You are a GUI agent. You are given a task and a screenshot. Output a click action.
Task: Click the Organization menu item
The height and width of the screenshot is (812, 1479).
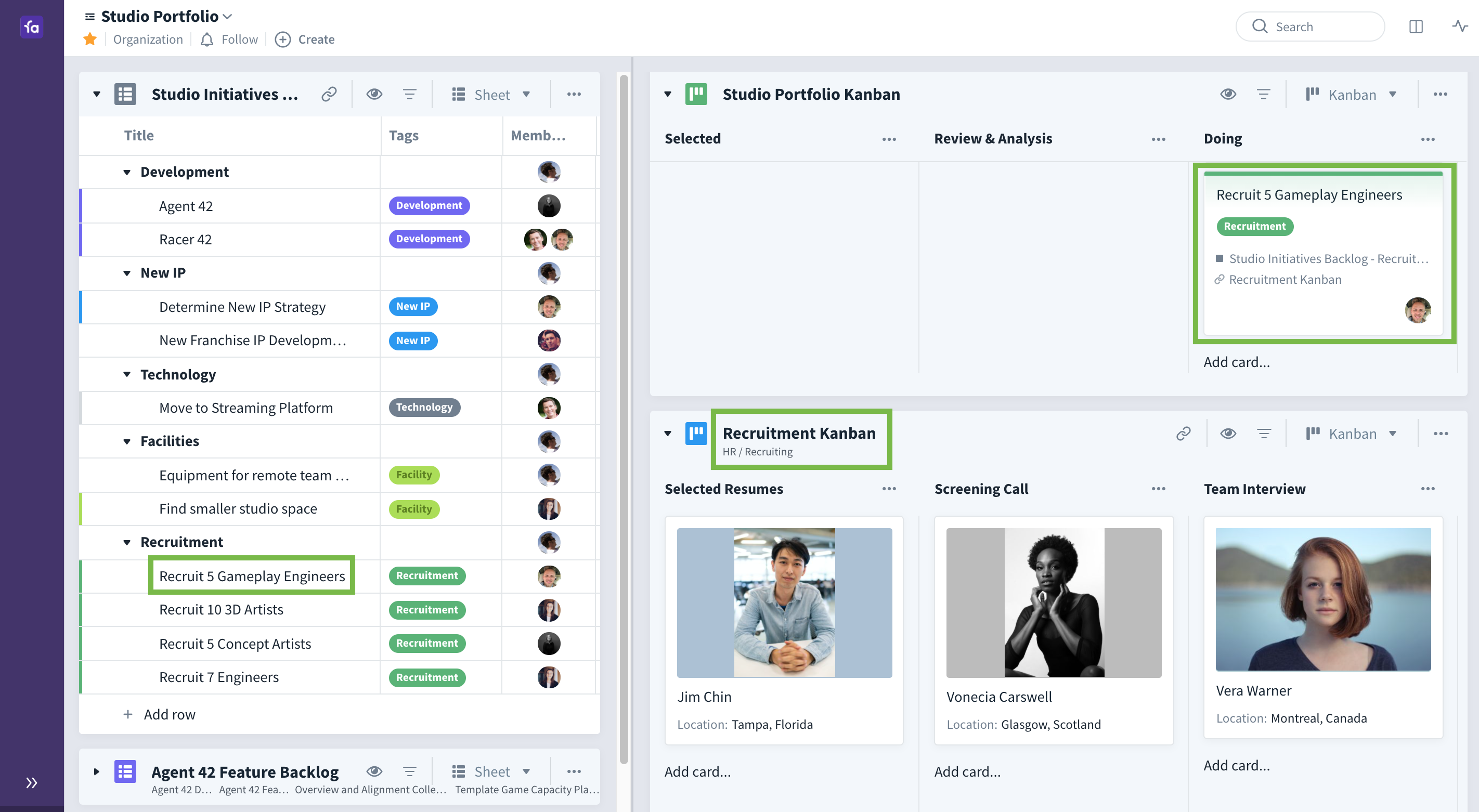point(147,39)
